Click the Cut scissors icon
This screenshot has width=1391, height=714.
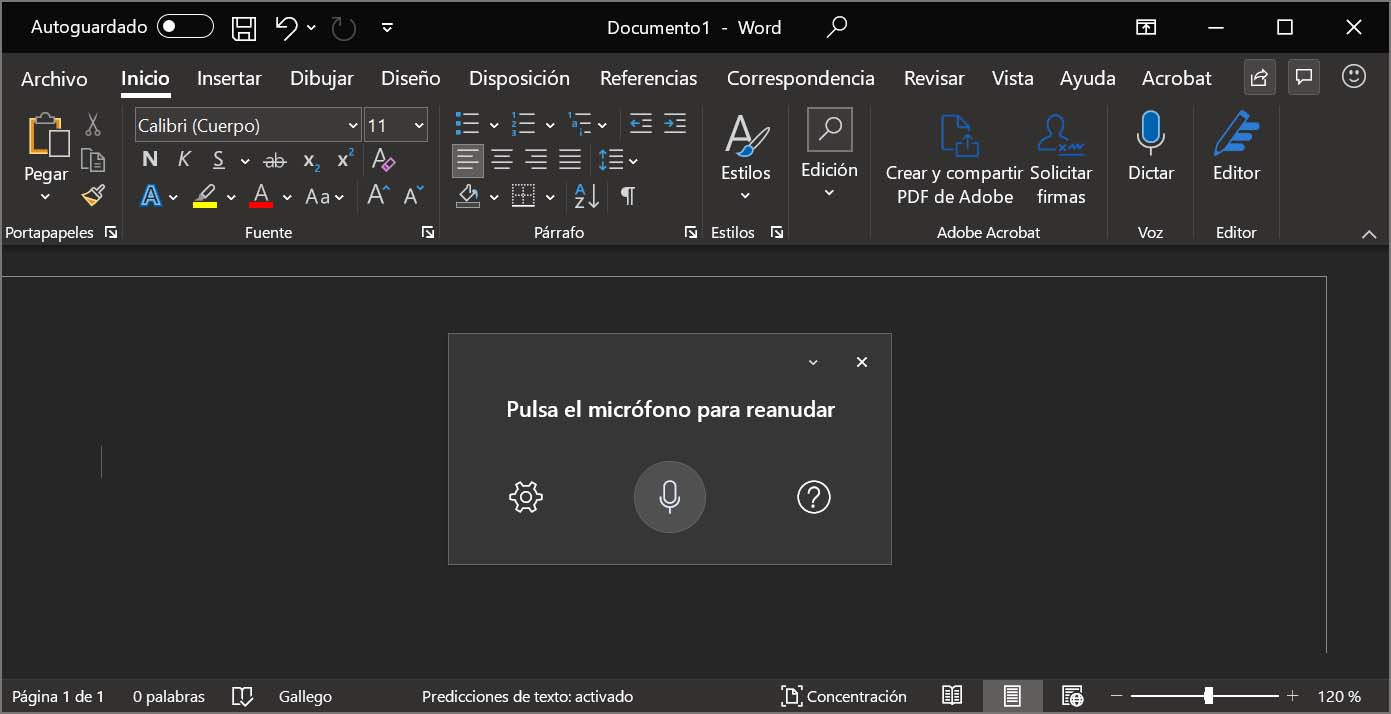93,125
